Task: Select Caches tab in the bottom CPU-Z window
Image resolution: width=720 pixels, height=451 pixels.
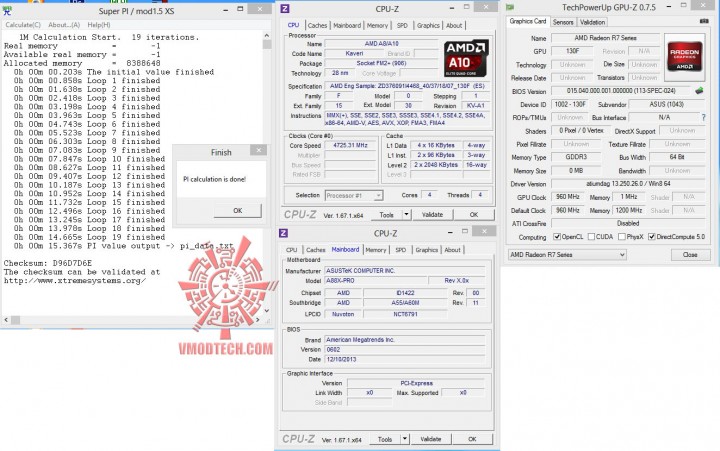Action: coord(315,250)
